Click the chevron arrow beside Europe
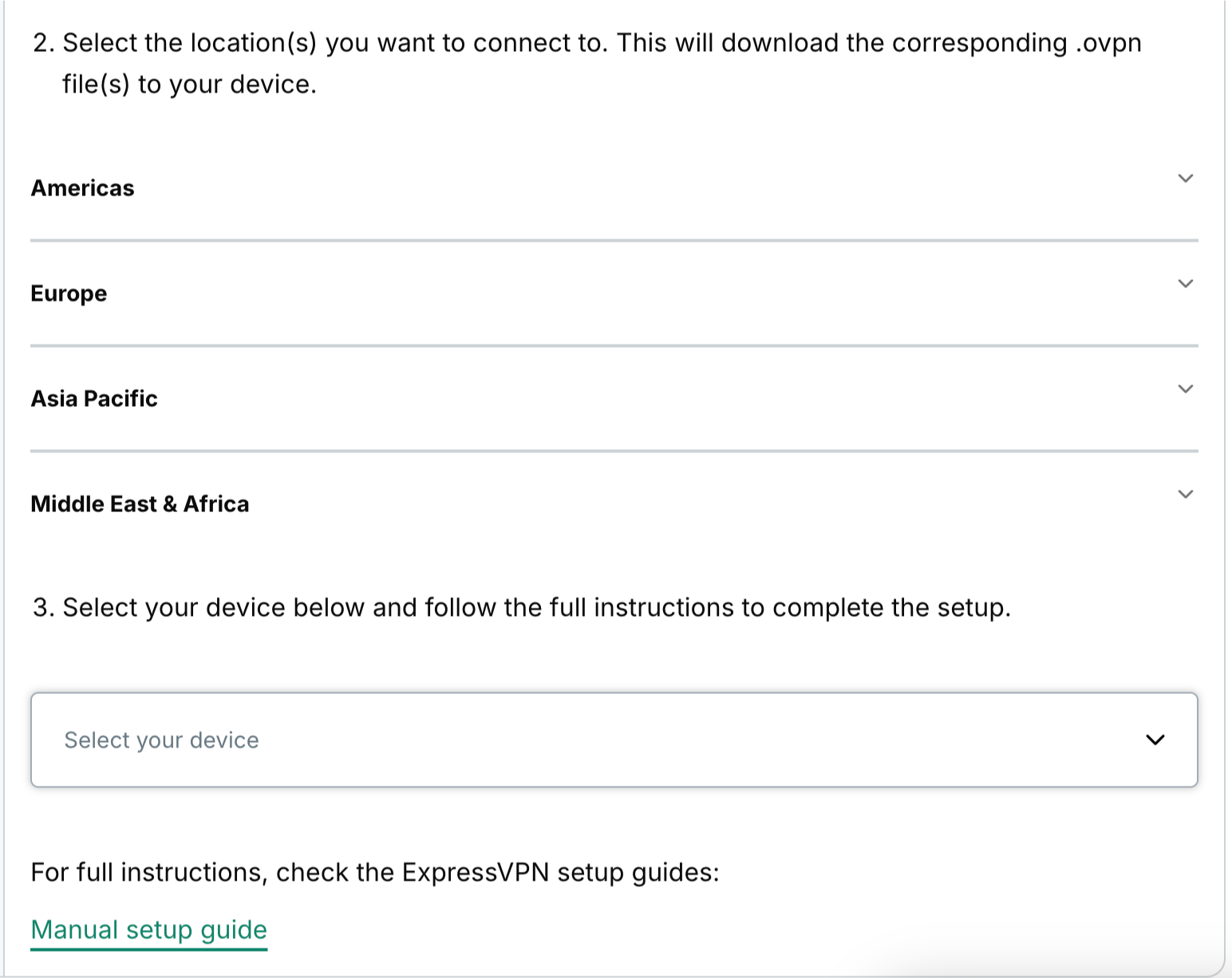The image size is (1232, 978). click(1186, 283)
